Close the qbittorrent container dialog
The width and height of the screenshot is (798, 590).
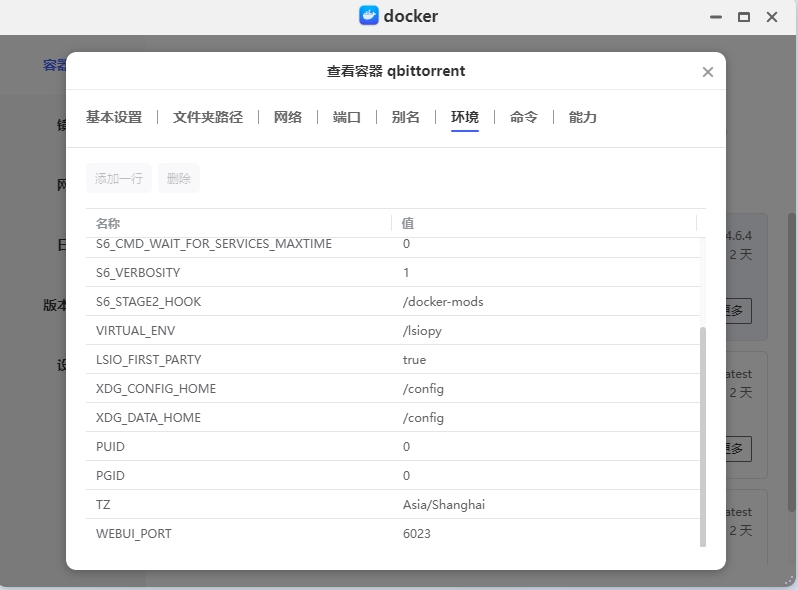707,72
